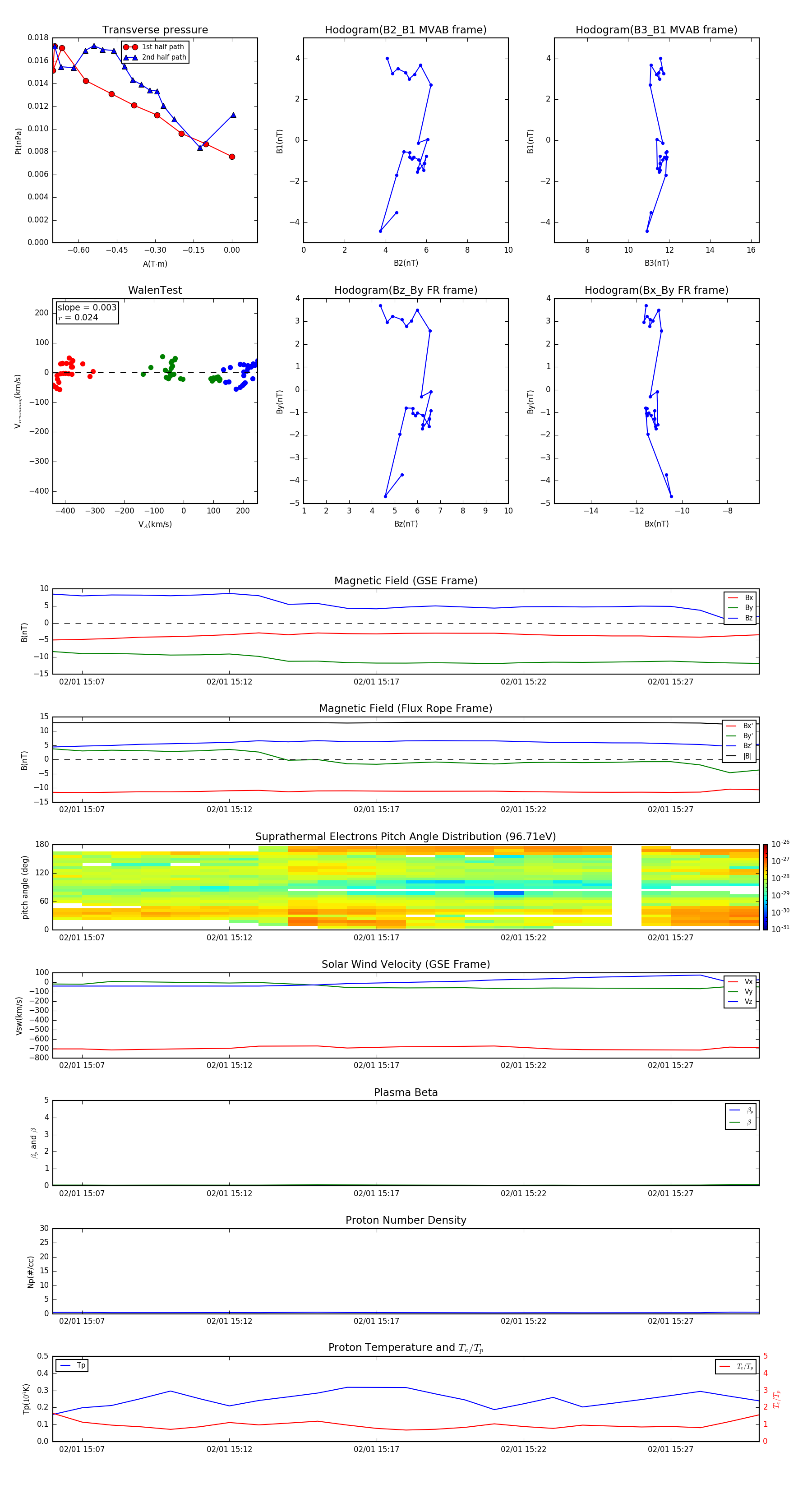Select the 'Proton Number Density' title
The image size is (812, 1489).
pyautogui.click(x=406, y=1220)
